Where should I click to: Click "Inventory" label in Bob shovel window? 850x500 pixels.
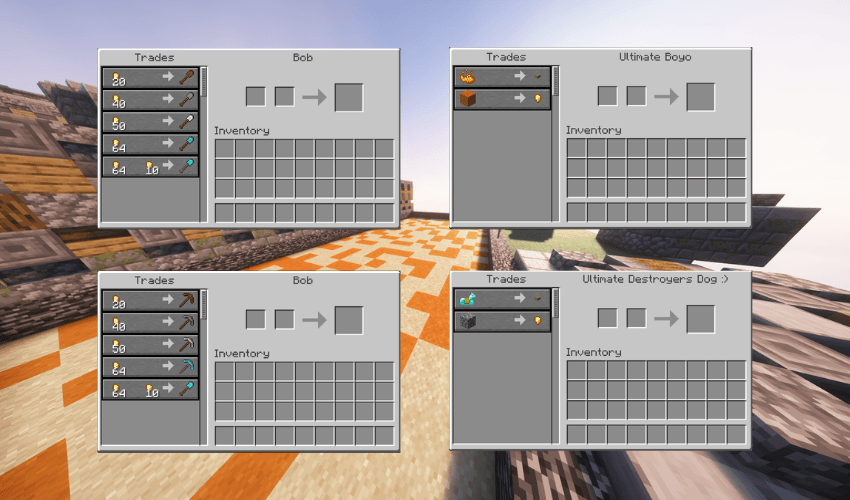(x=242, y=131)
